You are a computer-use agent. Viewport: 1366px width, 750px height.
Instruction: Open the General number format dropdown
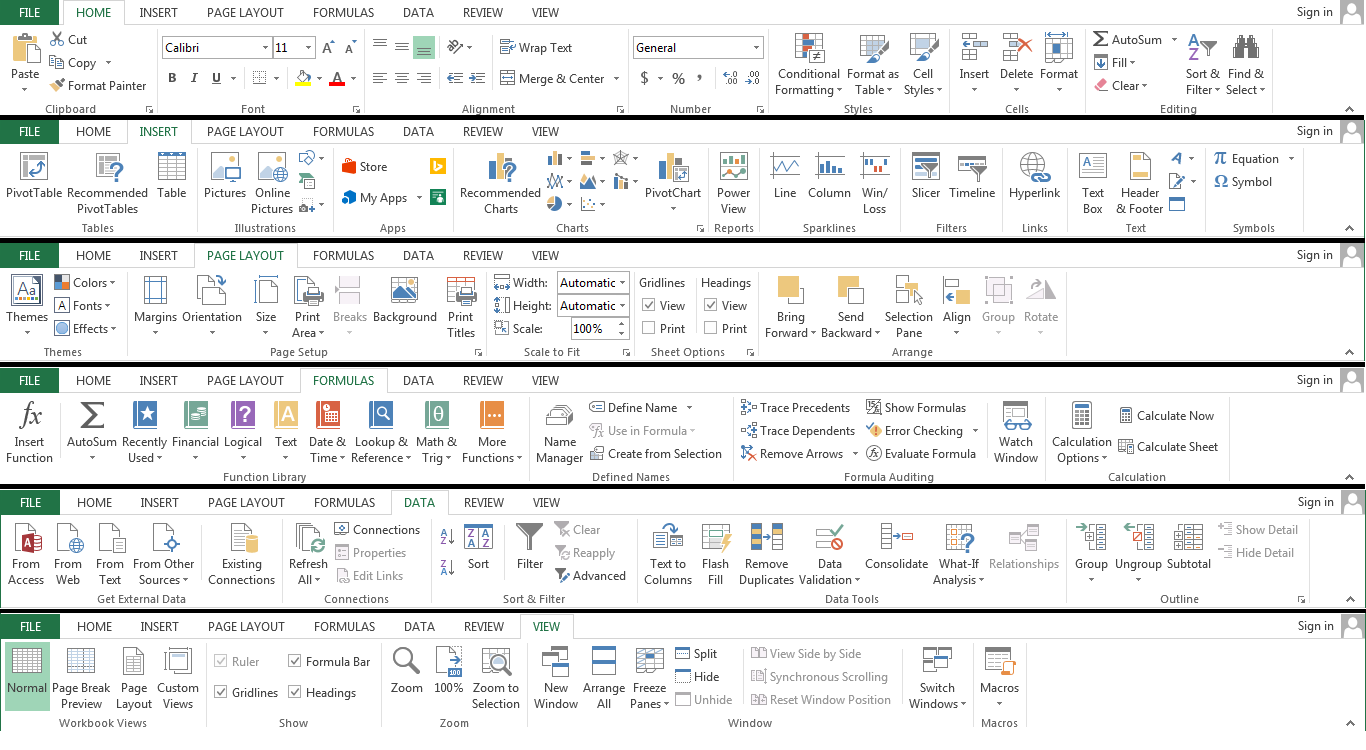pos(757,48)
